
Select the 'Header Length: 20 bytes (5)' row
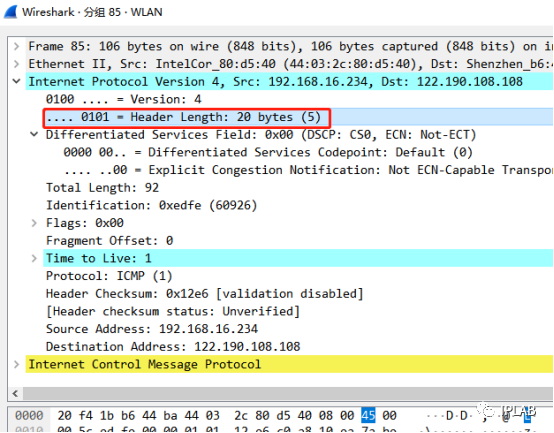pos(298,117)
